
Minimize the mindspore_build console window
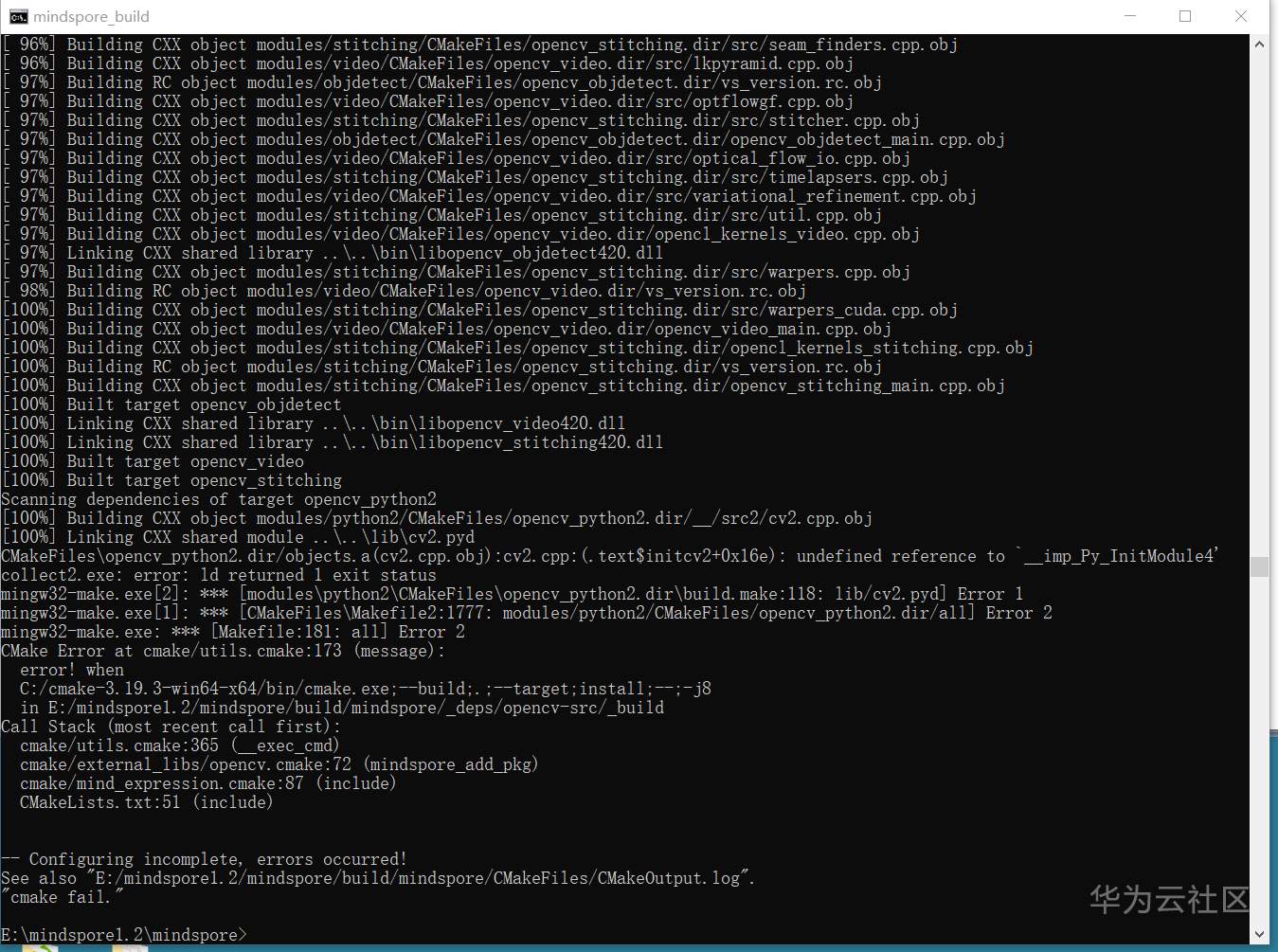[1130, 16]
